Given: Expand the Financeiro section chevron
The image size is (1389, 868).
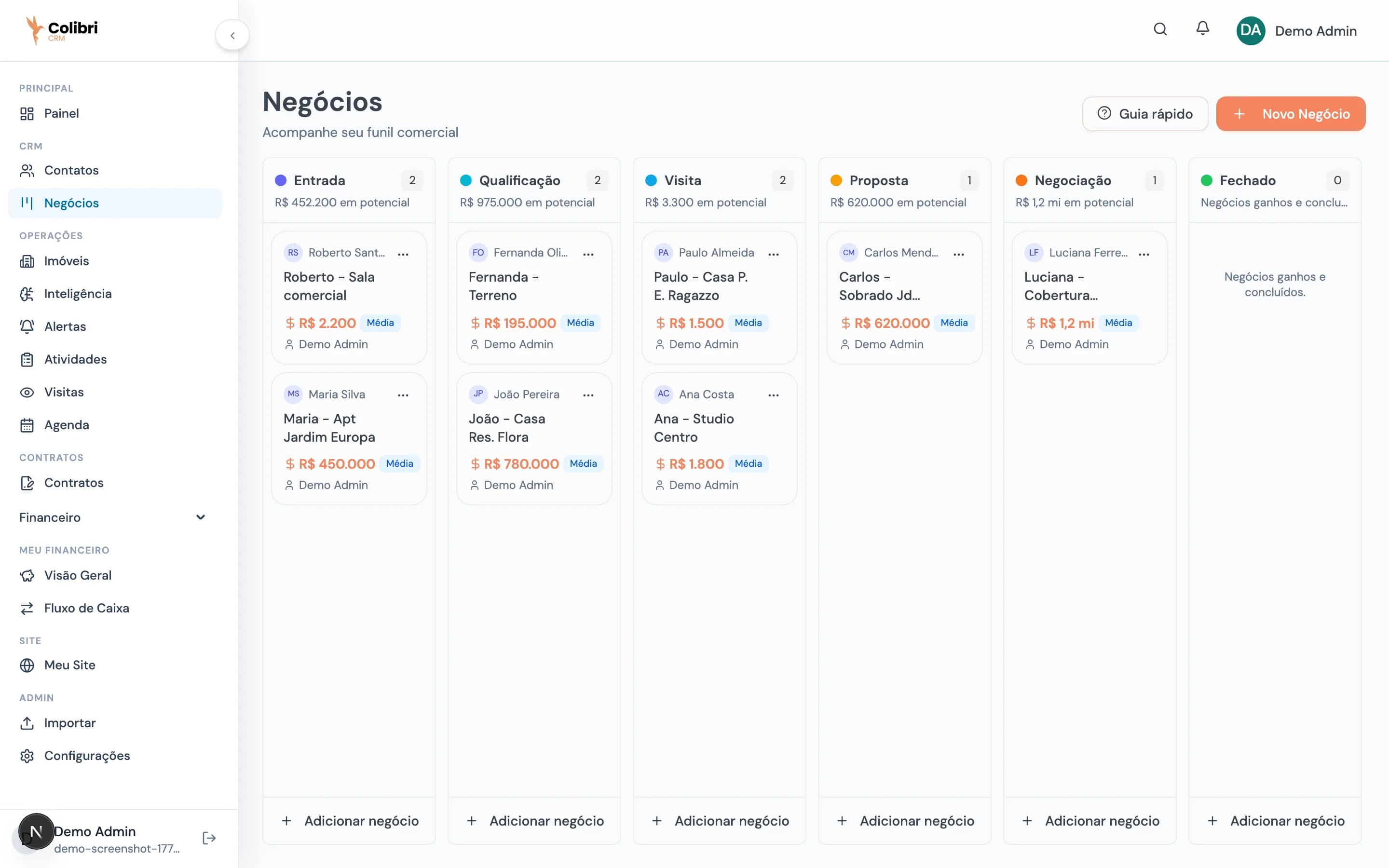Looking at the screenshot, I should 200,517.
